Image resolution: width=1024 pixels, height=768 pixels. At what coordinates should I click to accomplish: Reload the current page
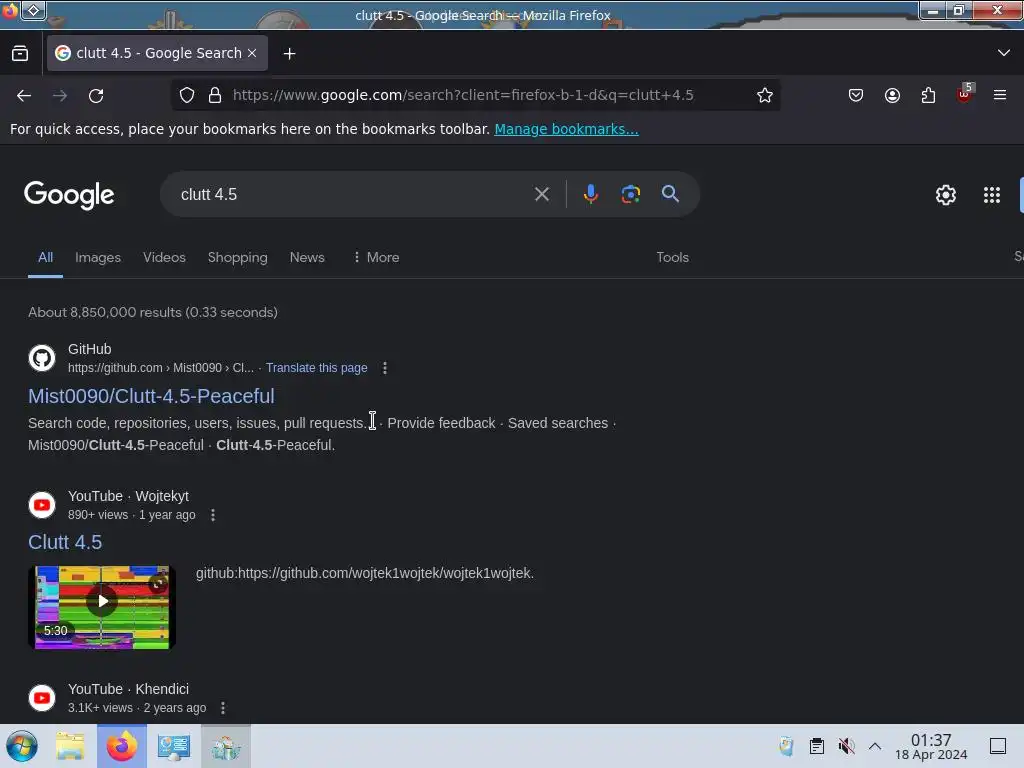click(x=96, y=96)
